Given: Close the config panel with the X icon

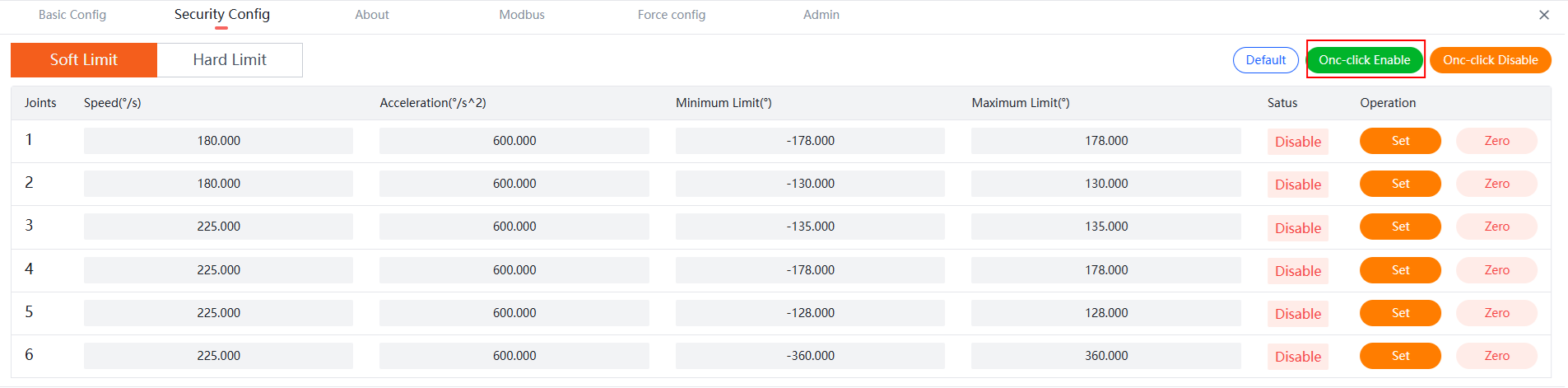Looking at the screenshot, I should [x=1544, y=15].
